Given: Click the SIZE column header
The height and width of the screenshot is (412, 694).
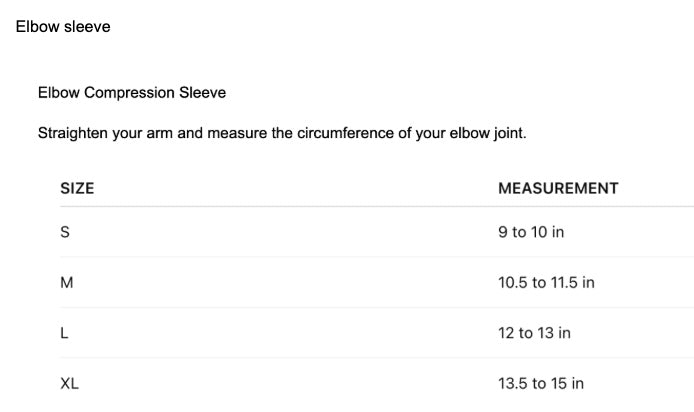Looking at the screenshot, I should coord(77,188).
